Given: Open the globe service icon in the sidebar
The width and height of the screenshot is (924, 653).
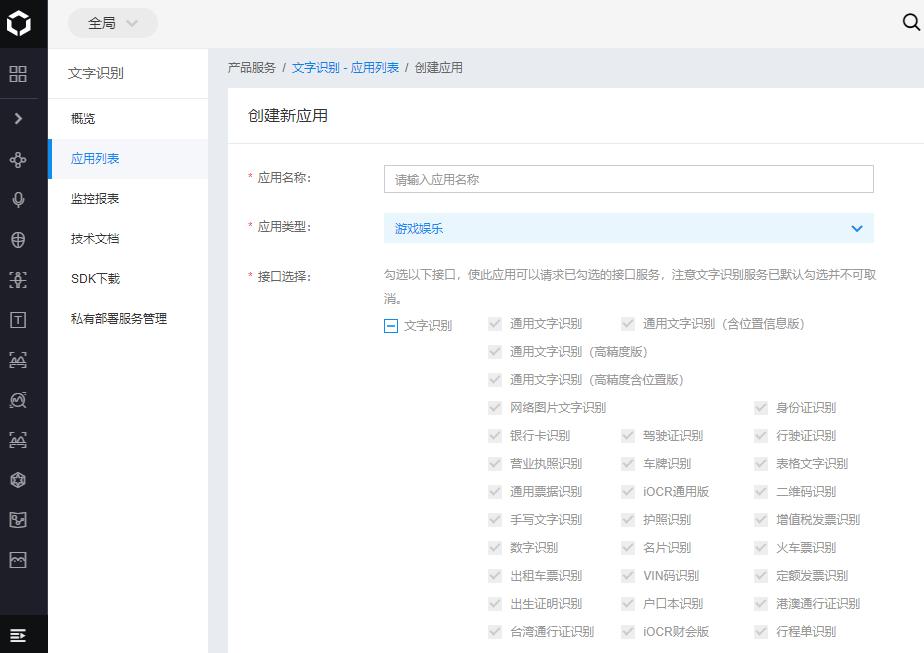Looking at the screenshot, I should [x=18, y=240].
